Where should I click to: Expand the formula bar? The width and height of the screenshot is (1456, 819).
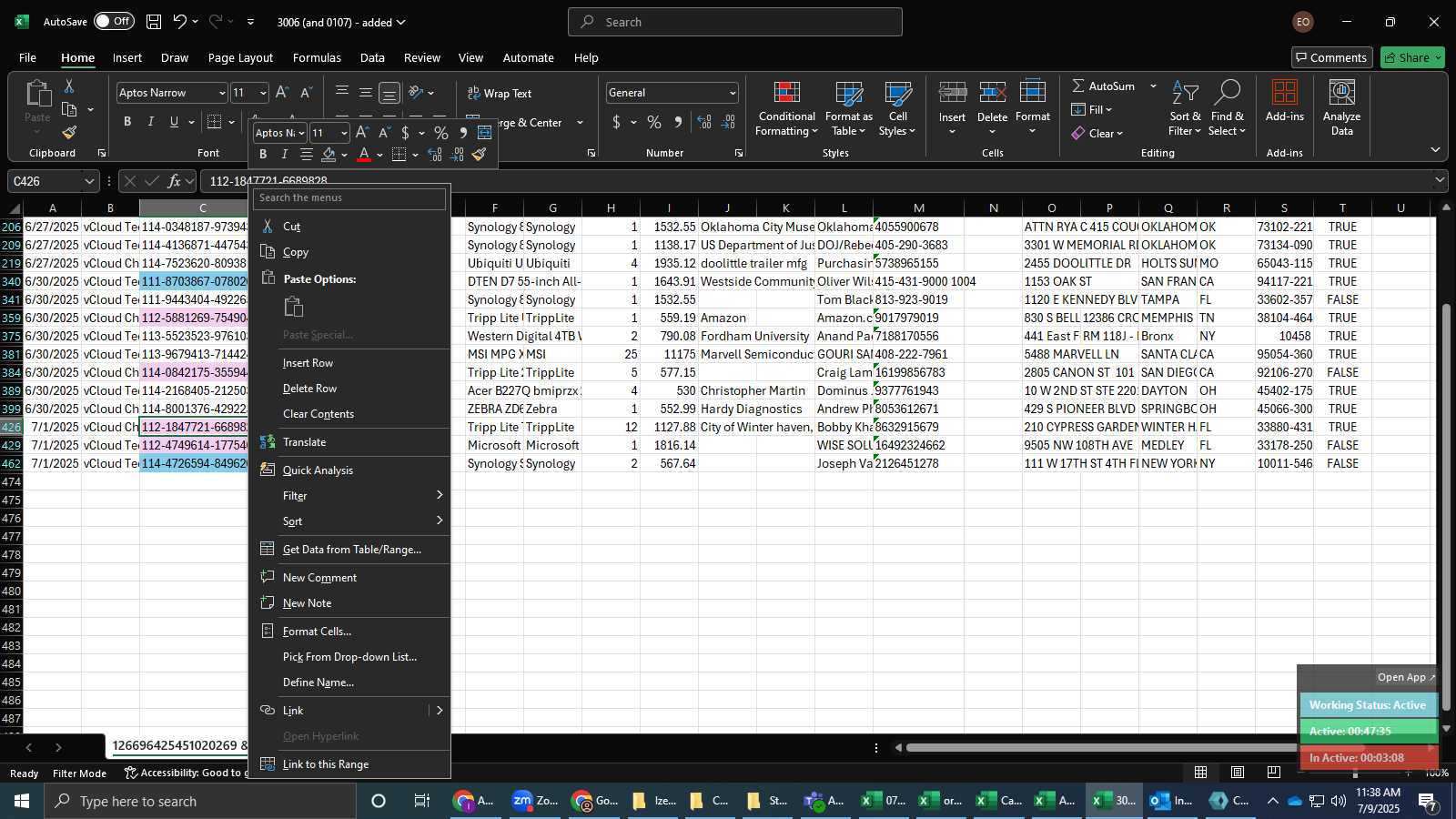pyautogui.click(x=1440, y=180)
